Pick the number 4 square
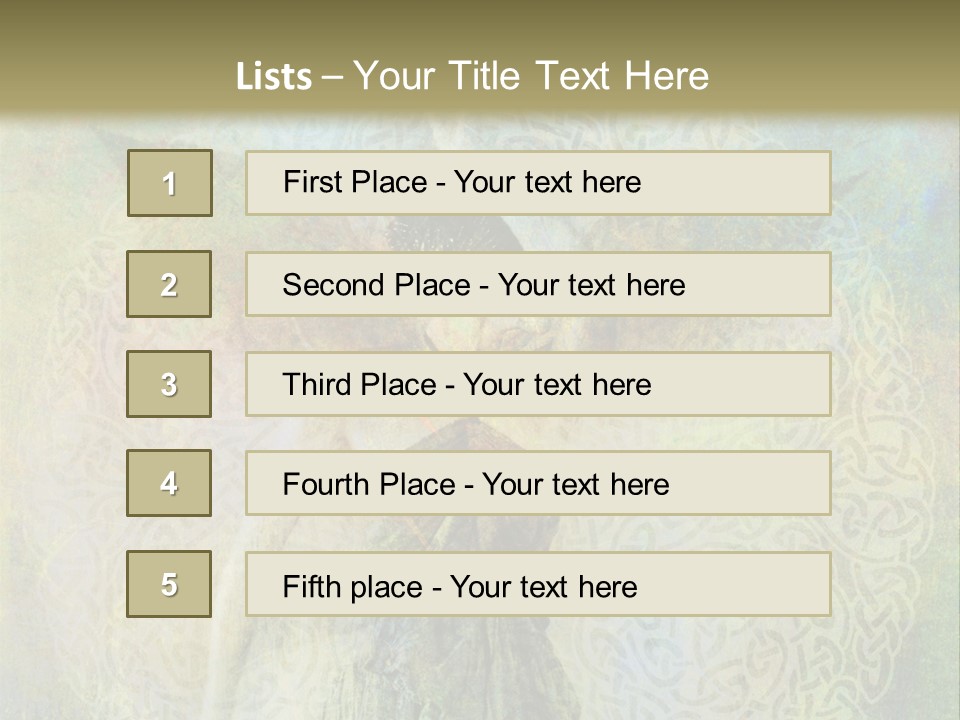960x720 pixels. [169, 483]
